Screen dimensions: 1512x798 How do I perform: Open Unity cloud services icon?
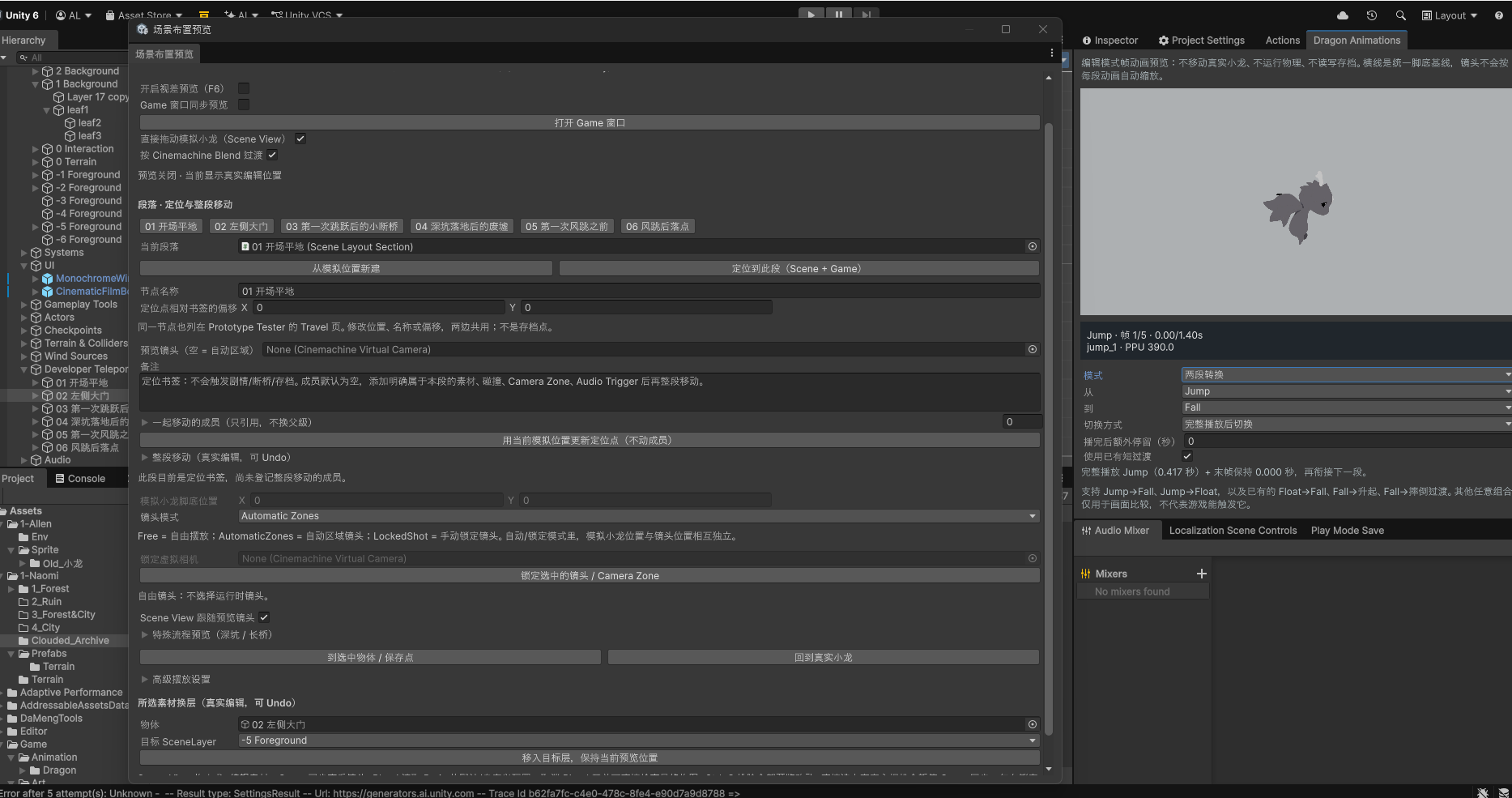click(x=1343, y=15)
